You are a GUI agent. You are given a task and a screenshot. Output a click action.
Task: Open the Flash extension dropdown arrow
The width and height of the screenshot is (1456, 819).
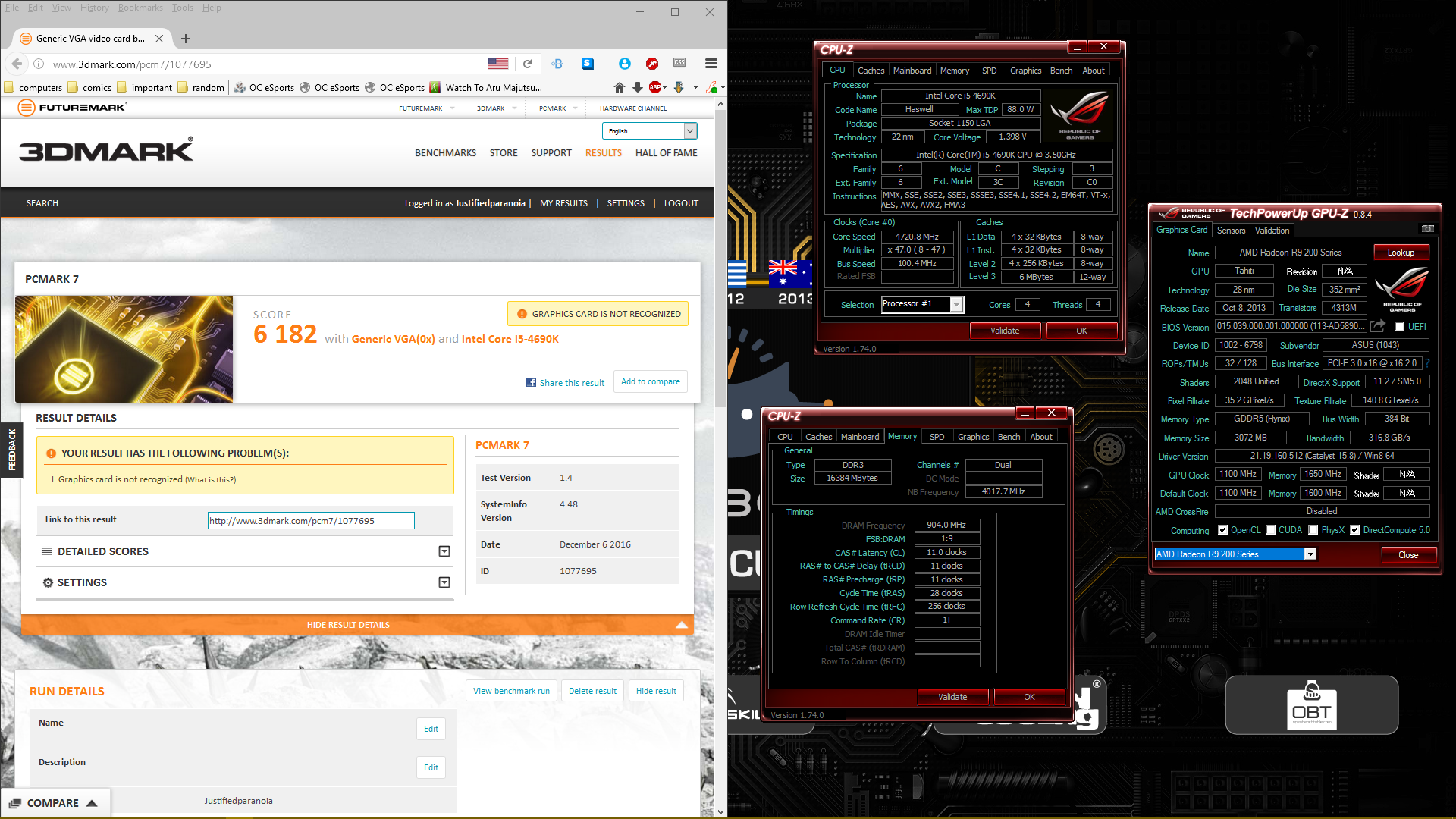click(723, 87)
